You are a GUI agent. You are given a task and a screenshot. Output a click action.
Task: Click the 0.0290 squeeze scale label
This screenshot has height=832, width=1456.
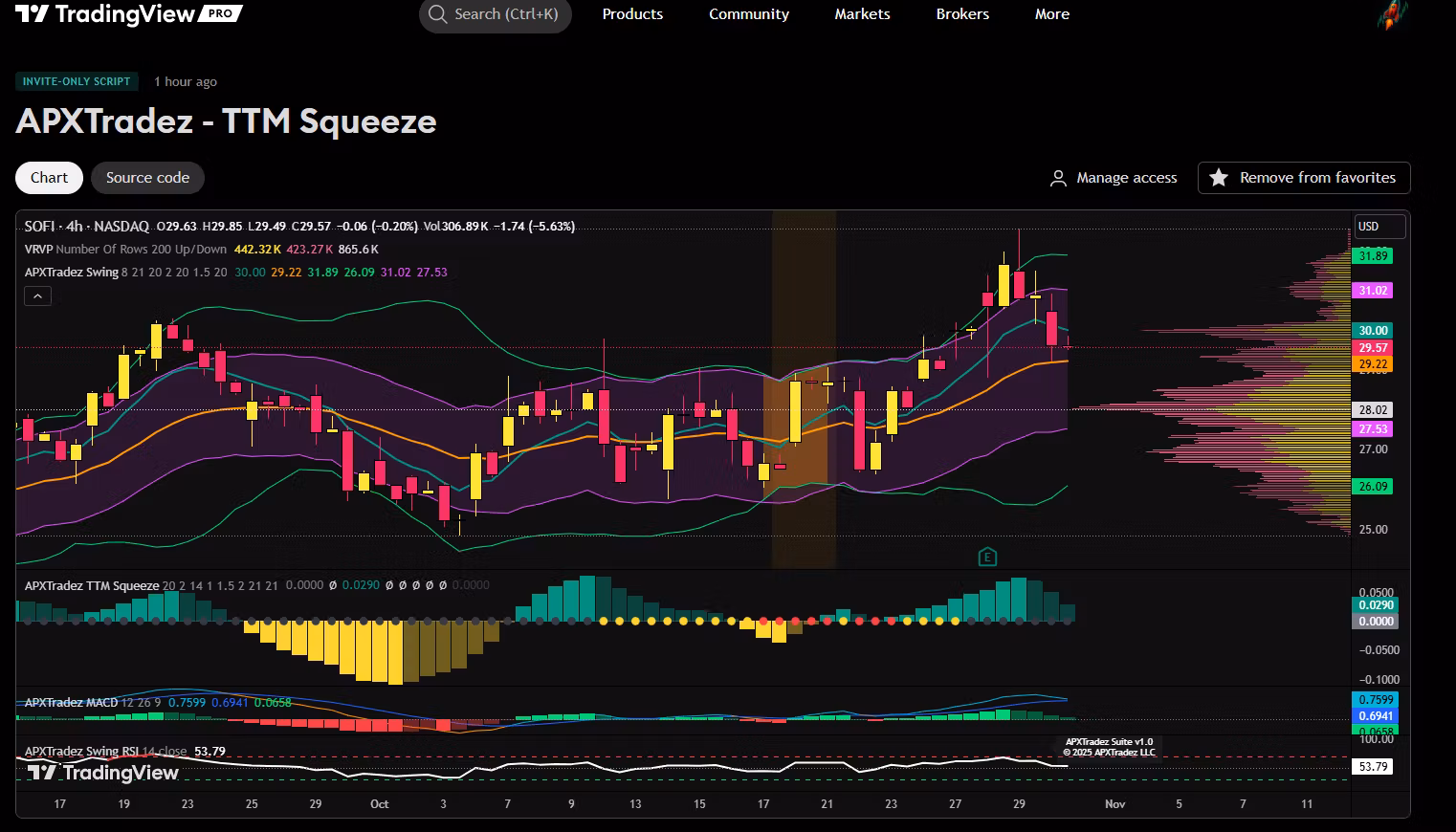coord(1377,605)
